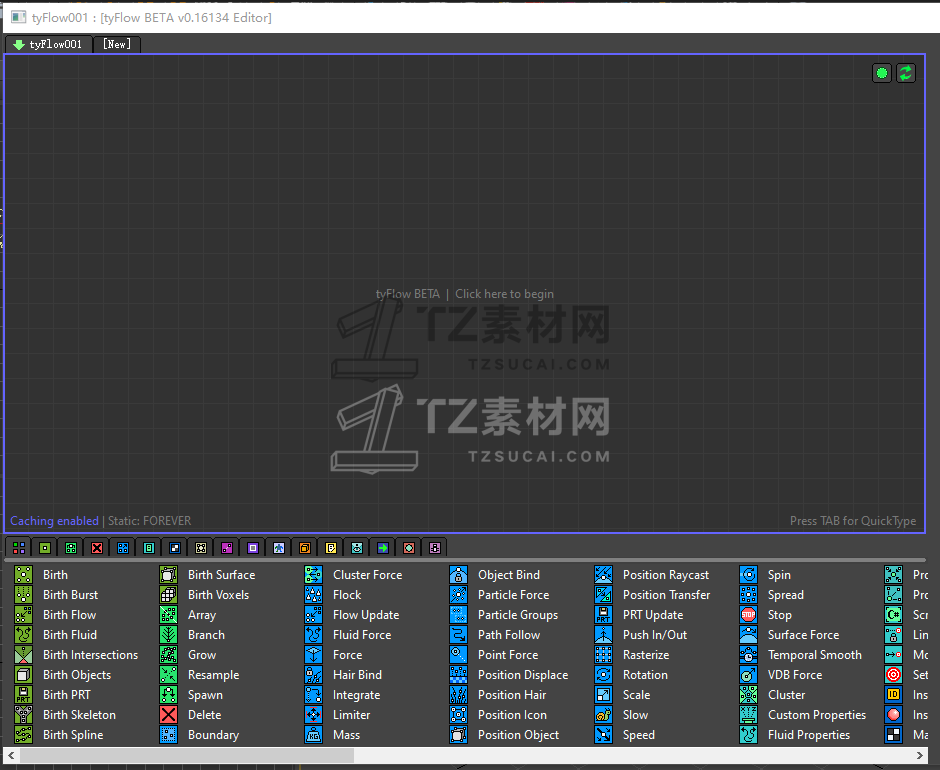
Task: Select the Grow operator label
Action: pyautogui.click(x=202, y=655)
